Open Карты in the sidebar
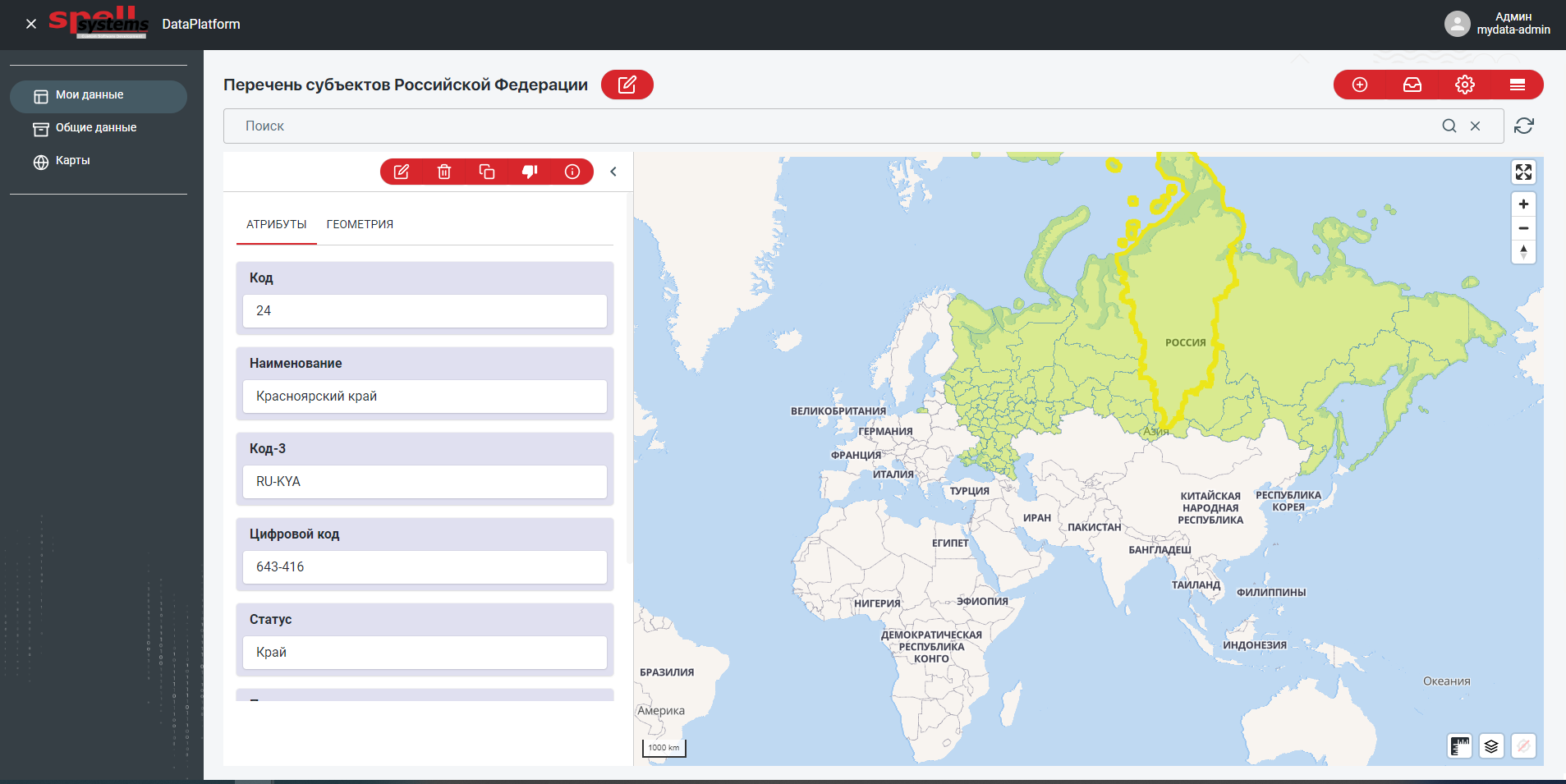The height and width of the screenshot is (784, 1566). pos(99,161)
